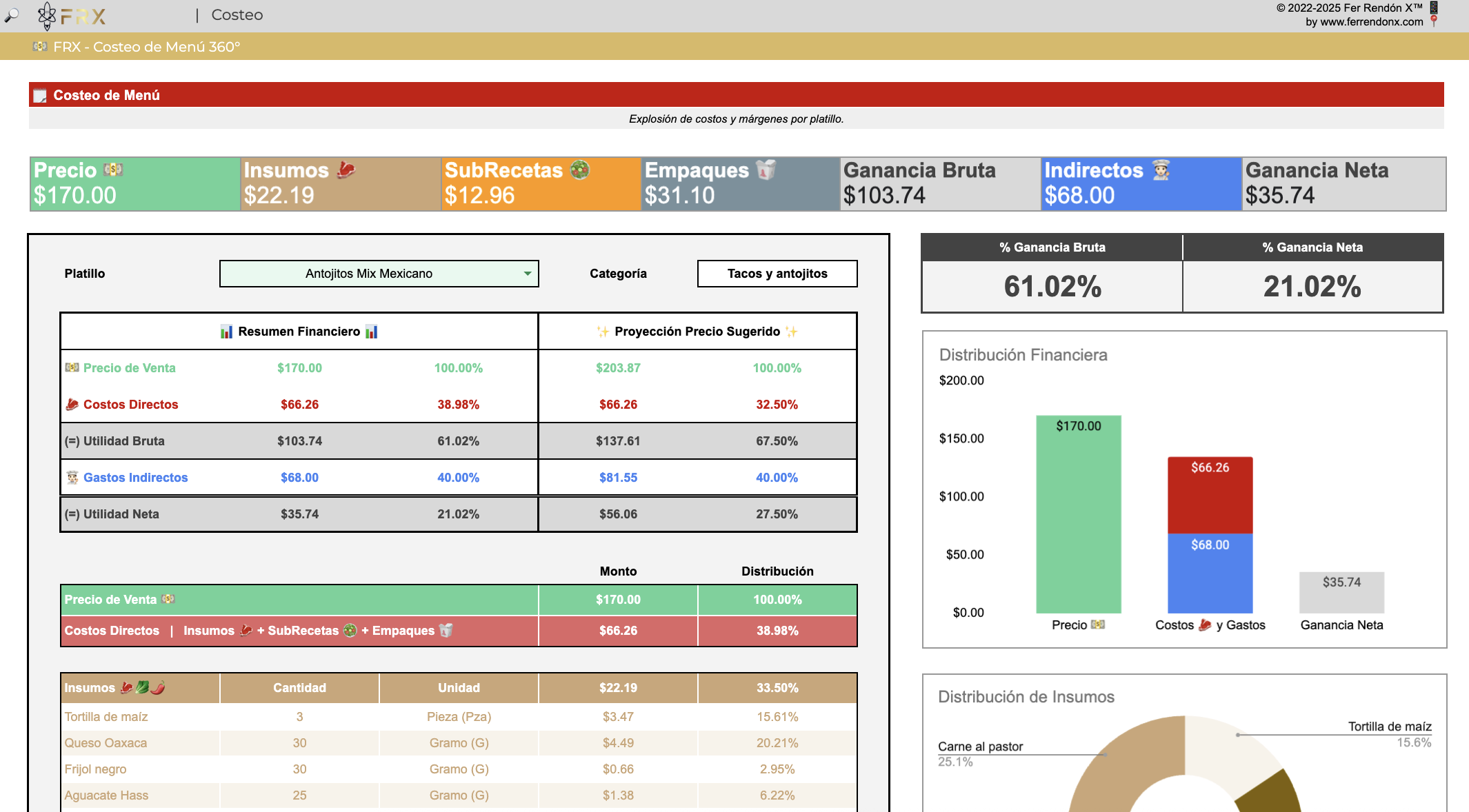Click the bar chart icon right of Resumen Financiero
This screenshot has width=1469, height=812.
(372, 332)
